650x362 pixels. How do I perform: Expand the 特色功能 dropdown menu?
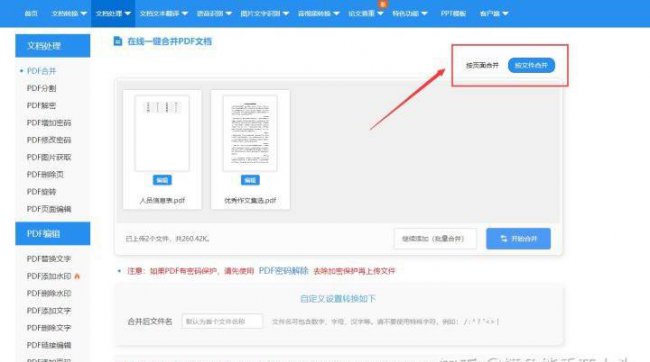[x=410, y=13]
